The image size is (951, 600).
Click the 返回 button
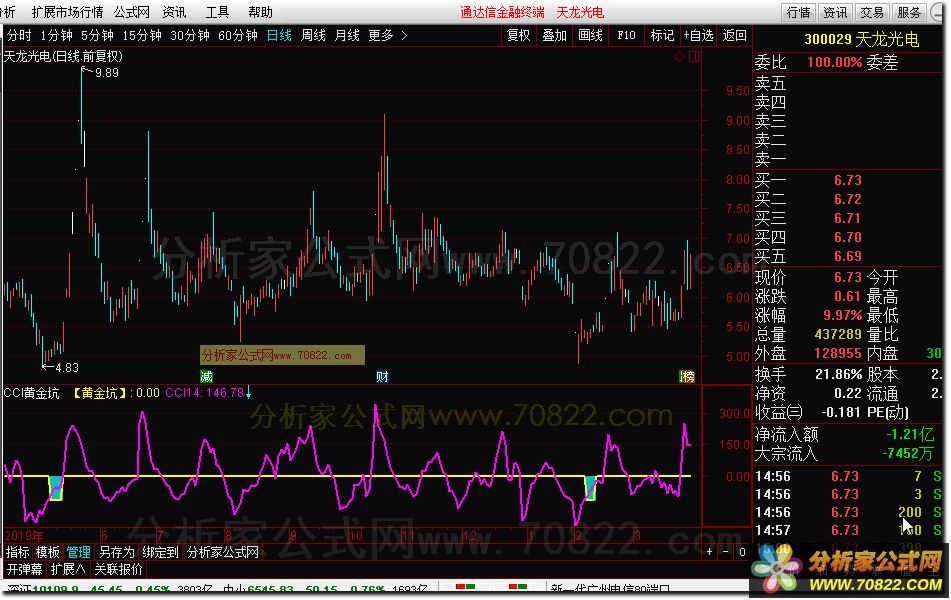click(x=735, y=35)
